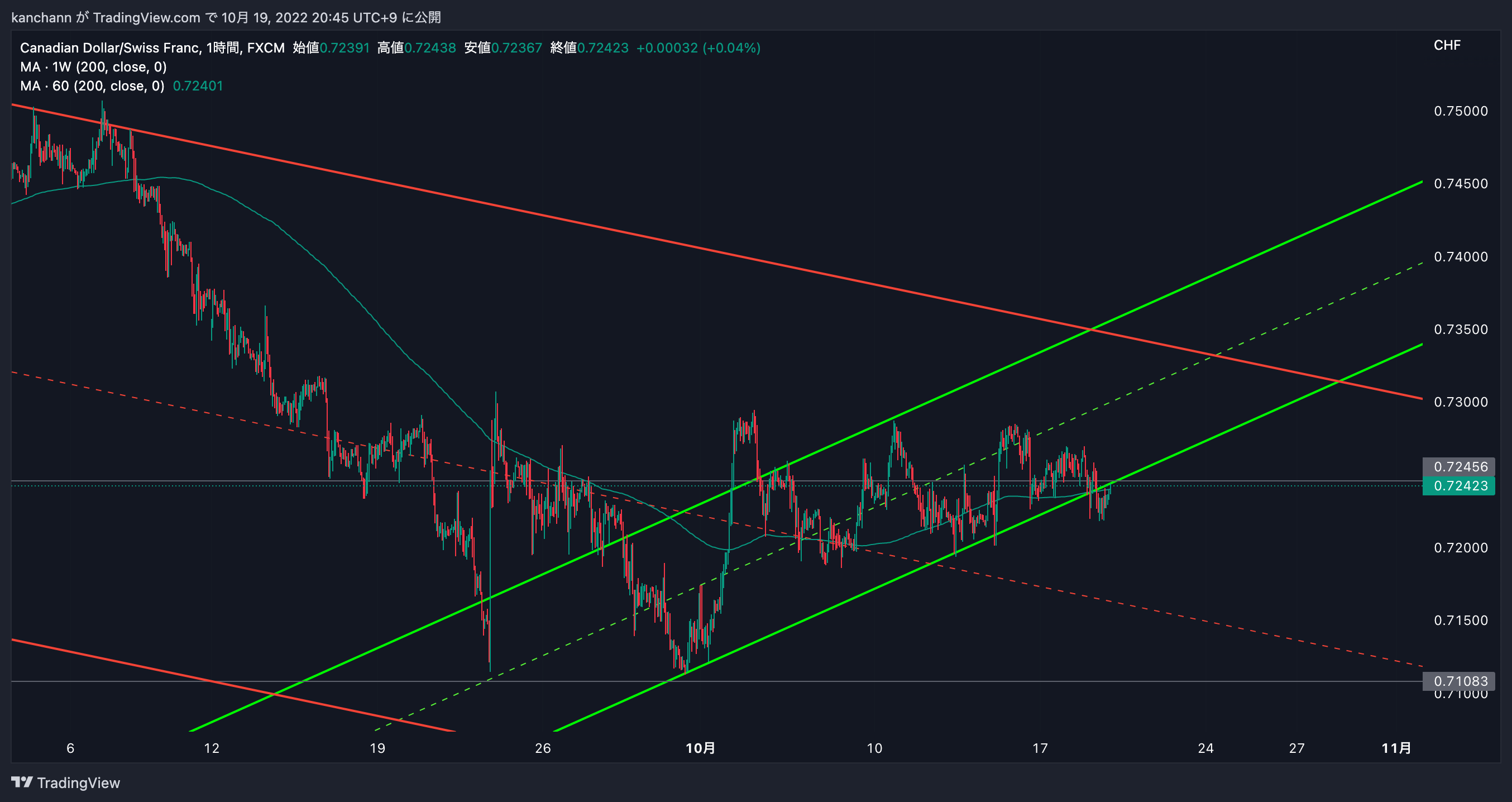
Task: Click the '24' date label on time axis
Action: pos(1205,748)
